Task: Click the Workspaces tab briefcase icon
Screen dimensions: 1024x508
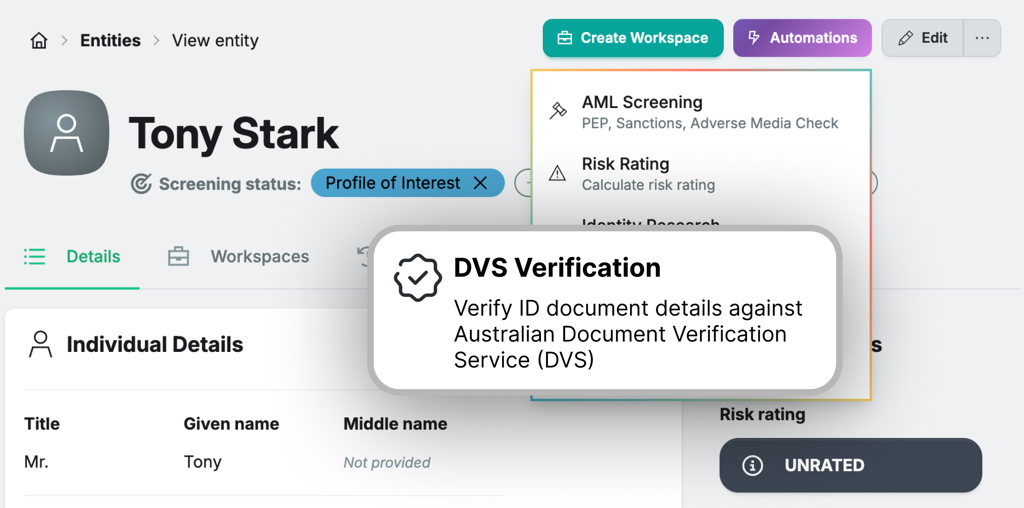Action: pos(178,257)
